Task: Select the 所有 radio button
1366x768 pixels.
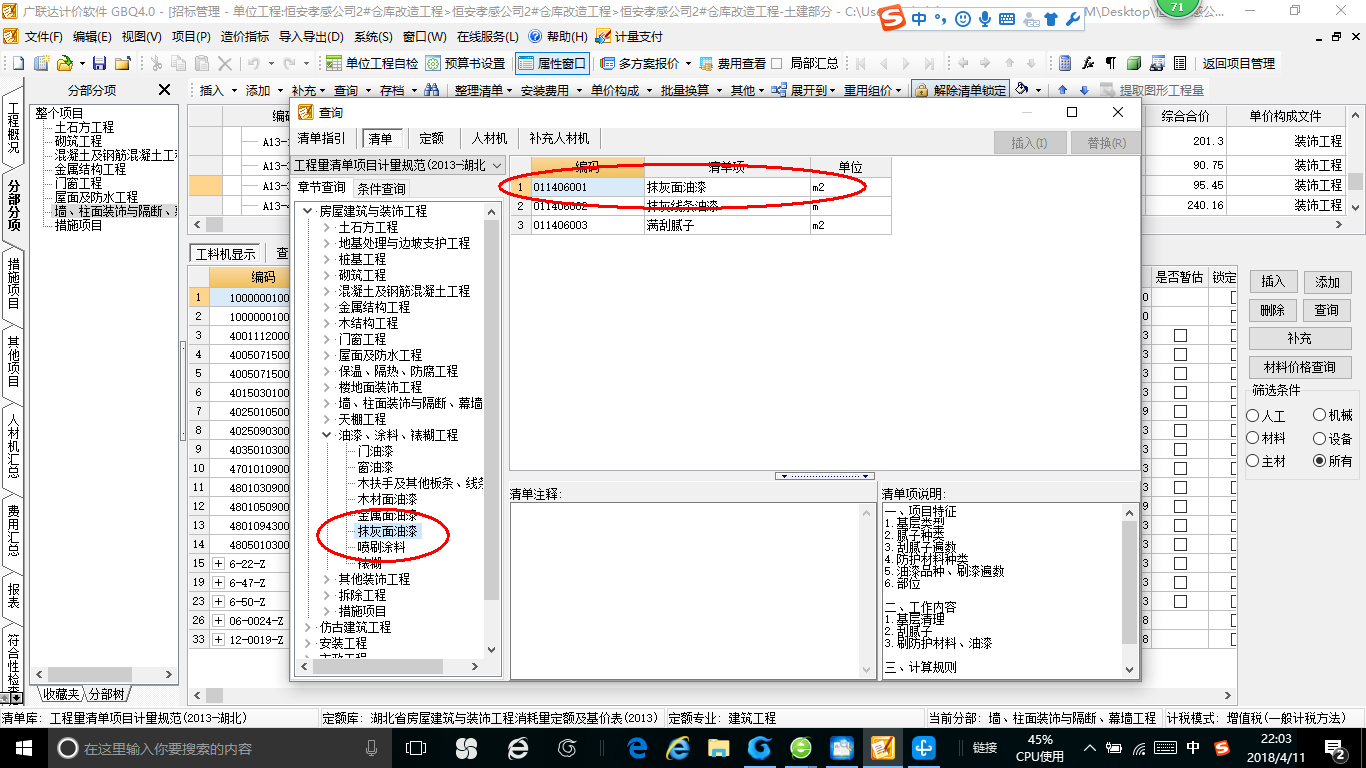Action: 1320,461
